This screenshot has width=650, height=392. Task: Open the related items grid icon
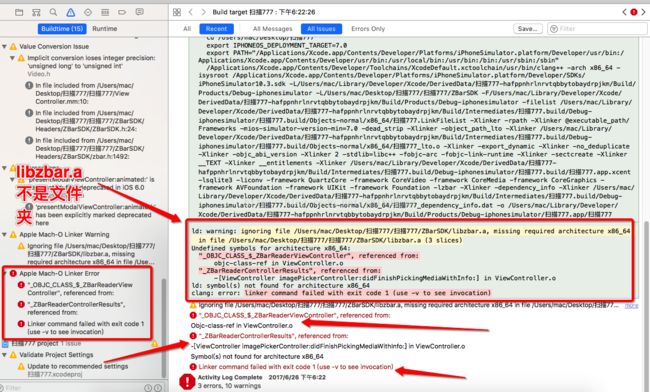(x=177, y=12)
